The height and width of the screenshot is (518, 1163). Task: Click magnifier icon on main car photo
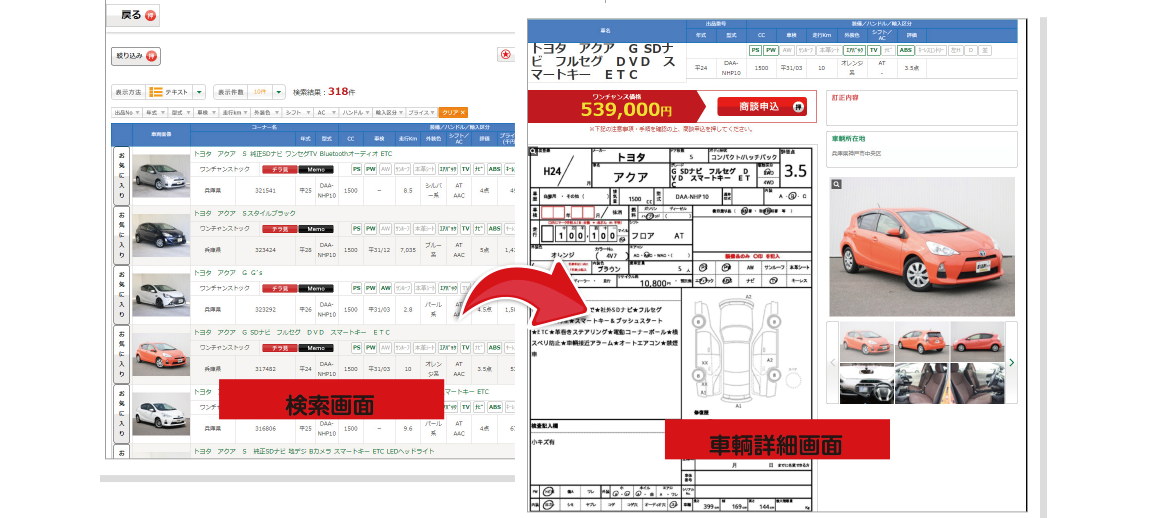click(x=836, y=183)
